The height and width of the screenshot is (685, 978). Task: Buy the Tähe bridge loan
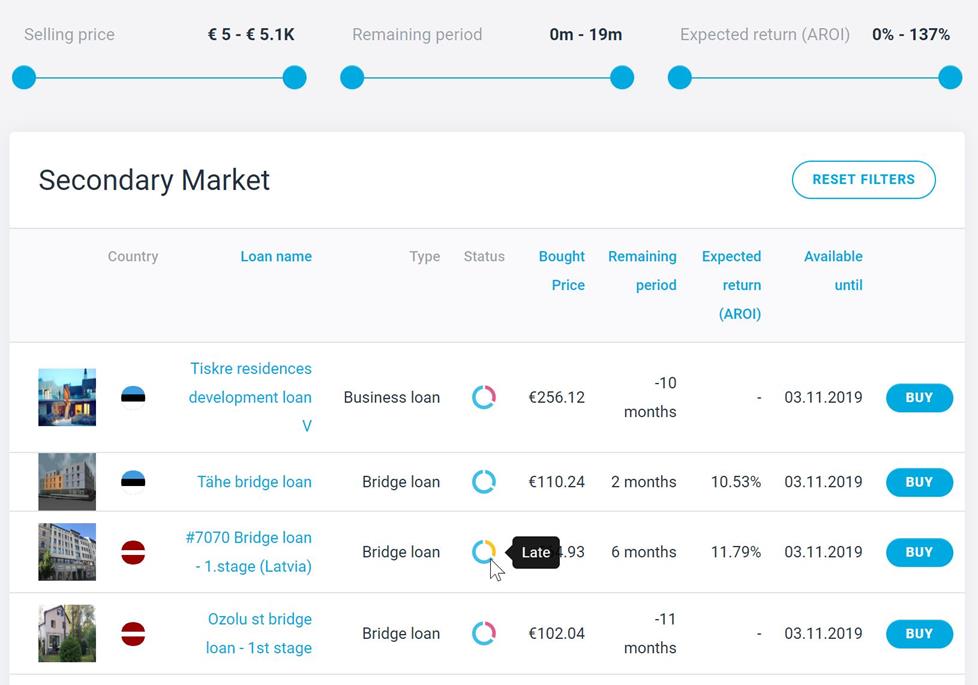pos(919,482)
